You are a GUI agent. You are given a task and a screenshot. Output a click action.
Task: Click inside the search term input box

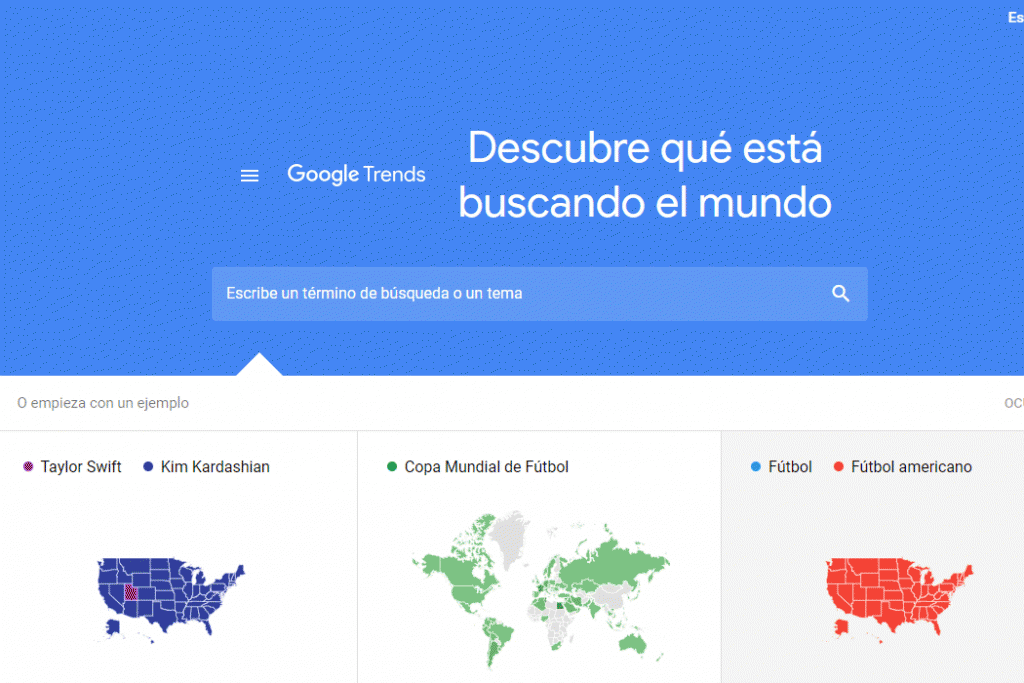click(450, 293)
